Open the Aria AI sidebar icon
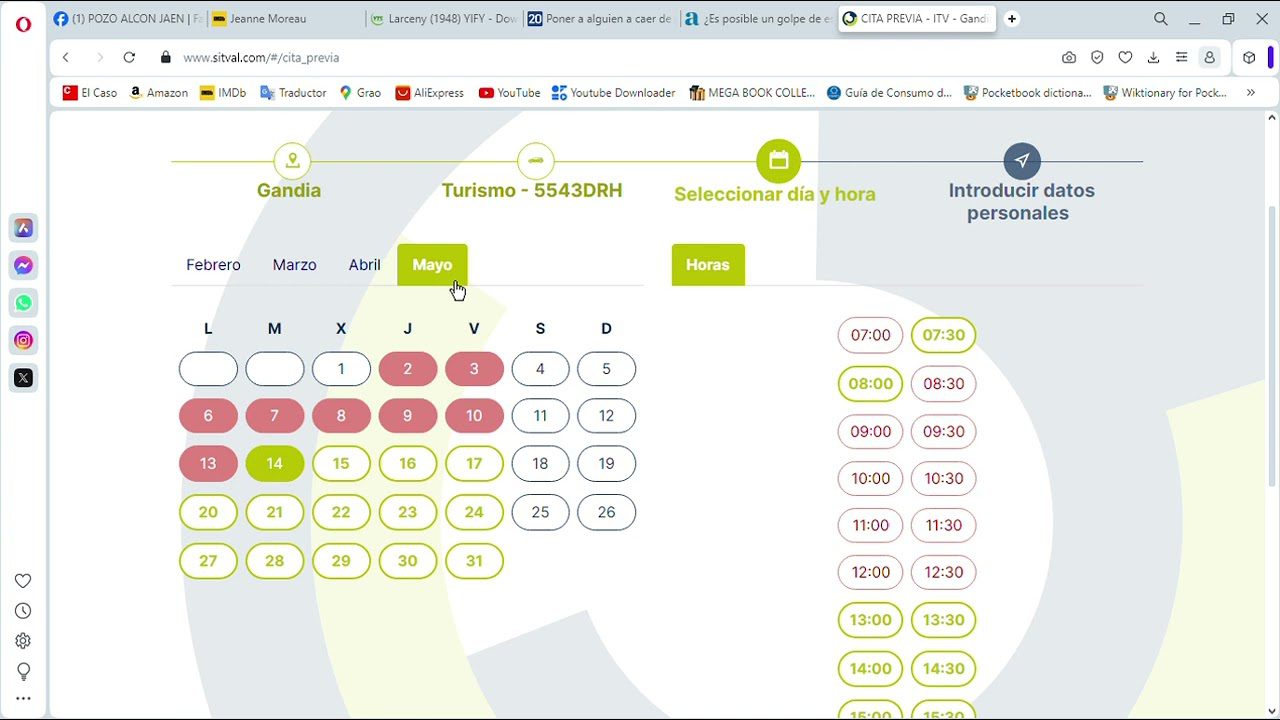The image size is (1280, 720). click(x=24, y=228)
